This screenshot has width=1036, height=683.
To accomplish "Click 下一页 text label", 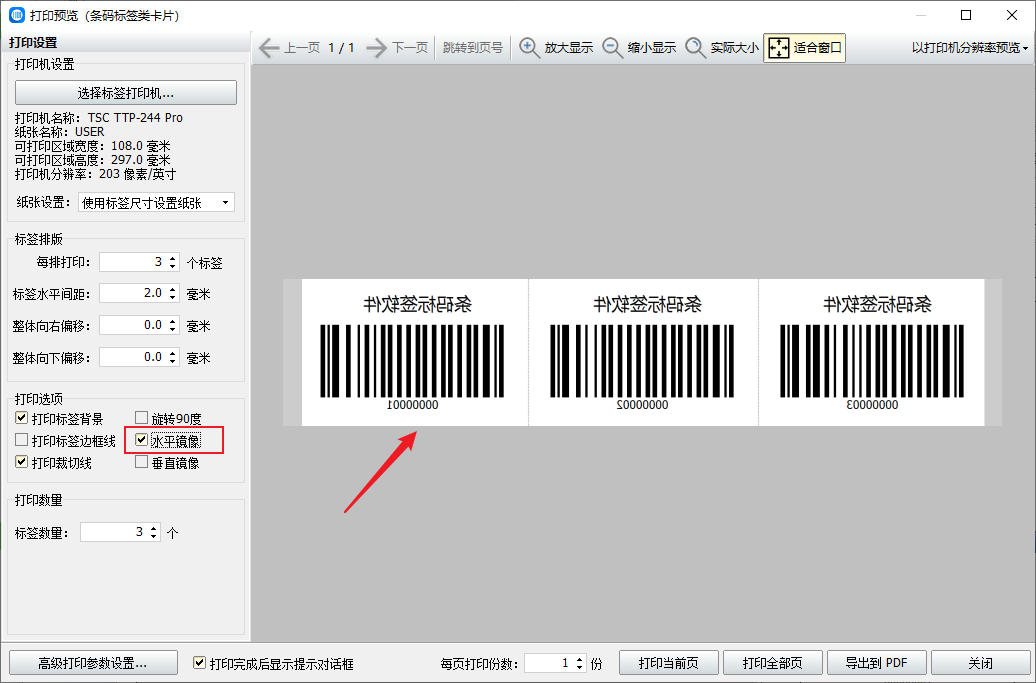I will point(410,48).
